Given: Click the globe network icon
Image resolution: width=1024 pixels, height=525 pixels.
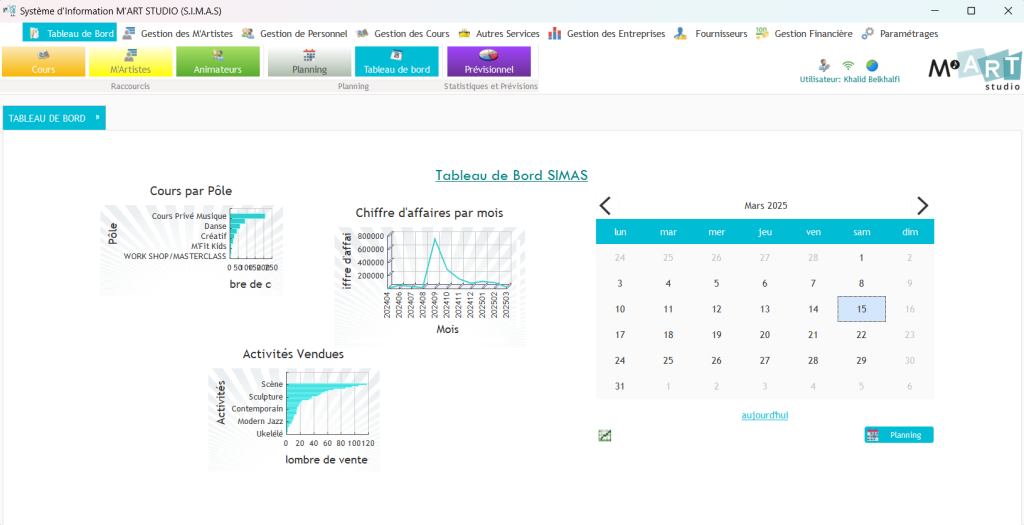Looking at the screenshot, I should click(872, 65).
